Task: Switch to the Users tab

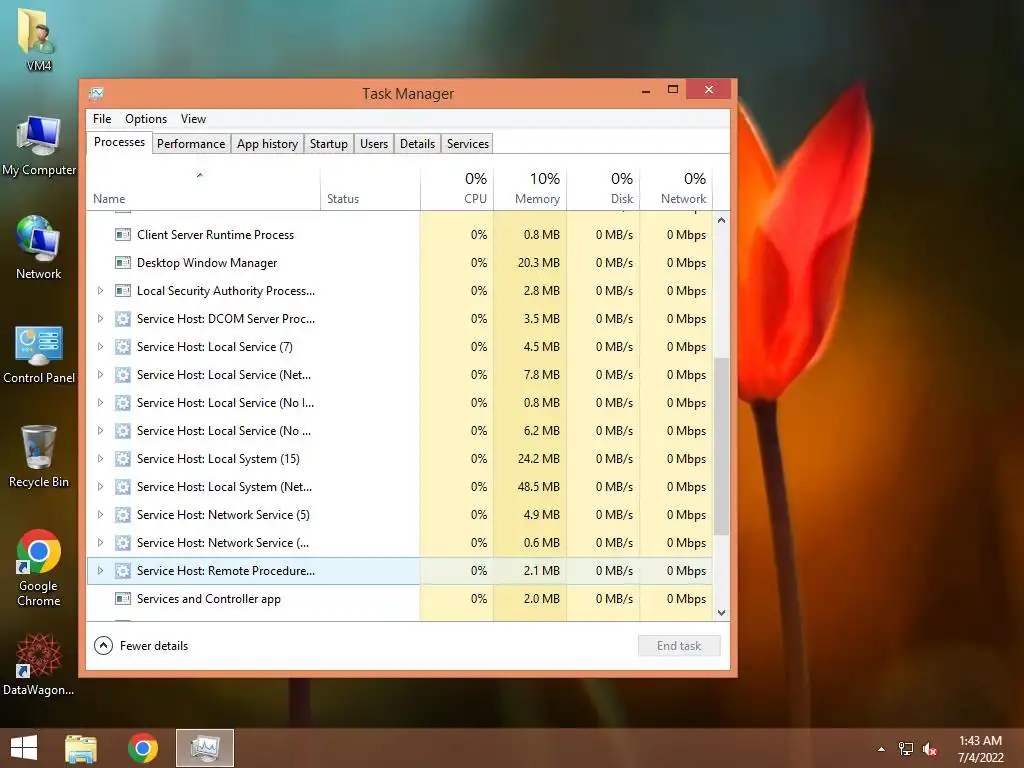Action: (x=374, y=144)
